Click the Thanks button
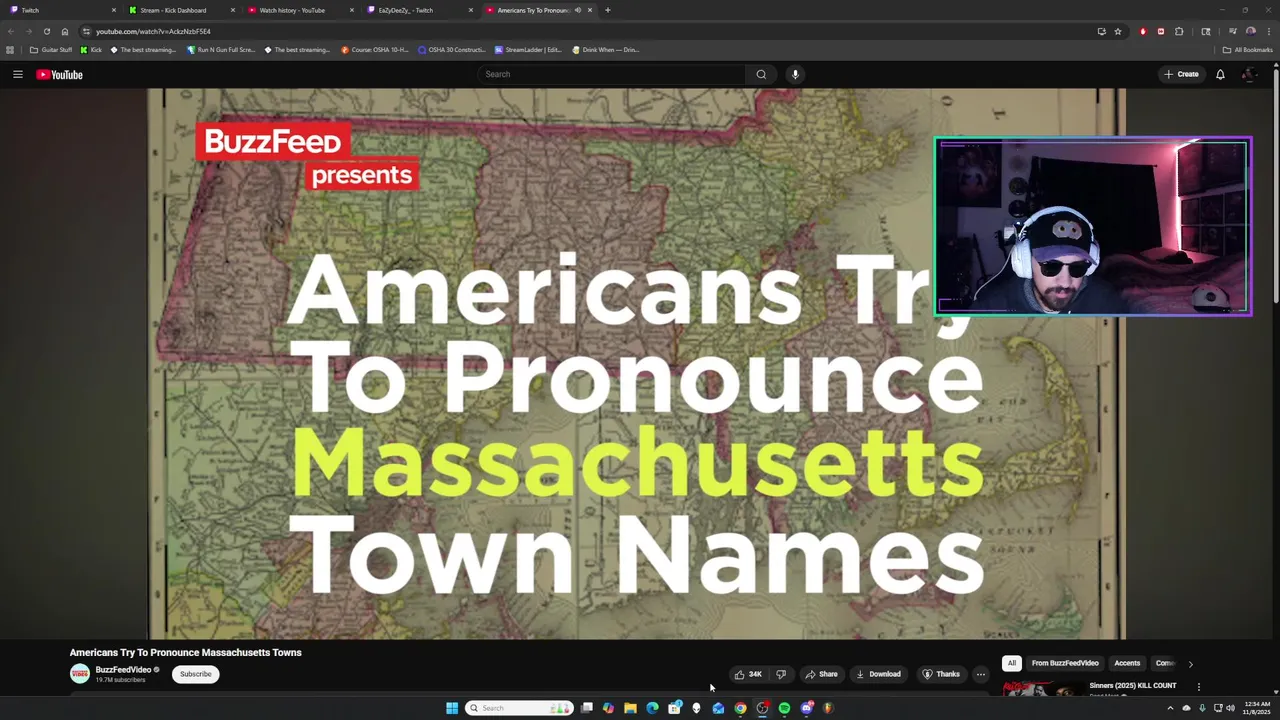This screenshot has height=720, width=1280. click(940, 674)
